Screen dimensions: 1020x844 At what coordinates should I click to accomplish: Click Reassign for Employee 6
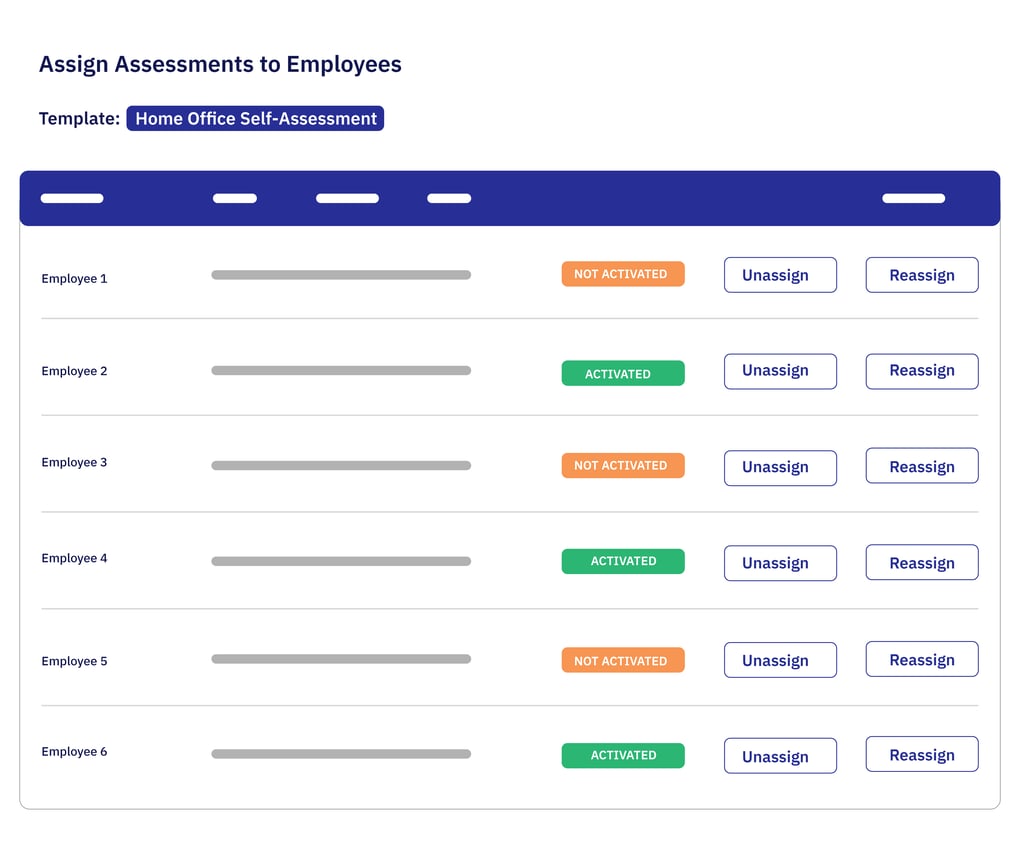(x=921, y=754)
